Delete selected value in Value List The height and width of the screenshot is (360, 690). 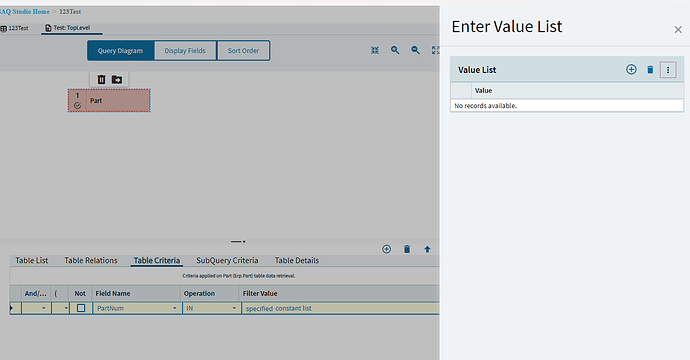(x=650, y=70)
